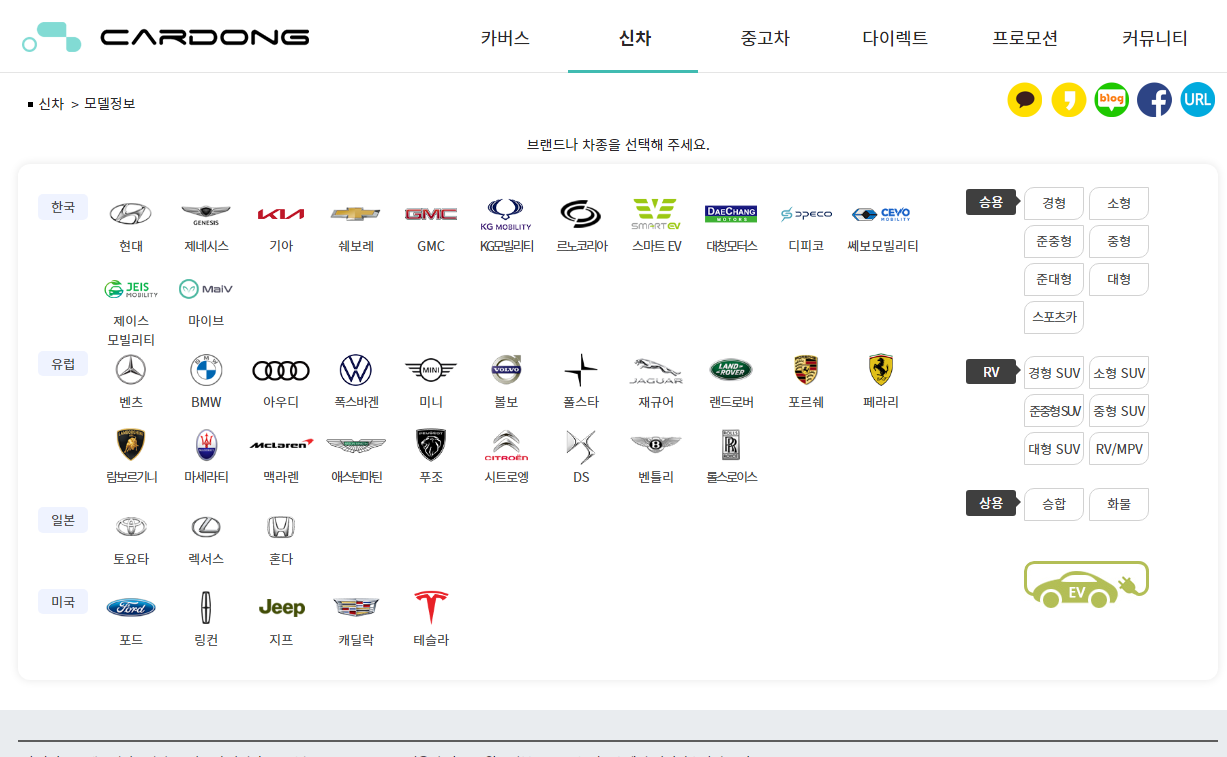Open the Bentley (벤틀리) brand

pyautogui.click(x=656, y=445)
